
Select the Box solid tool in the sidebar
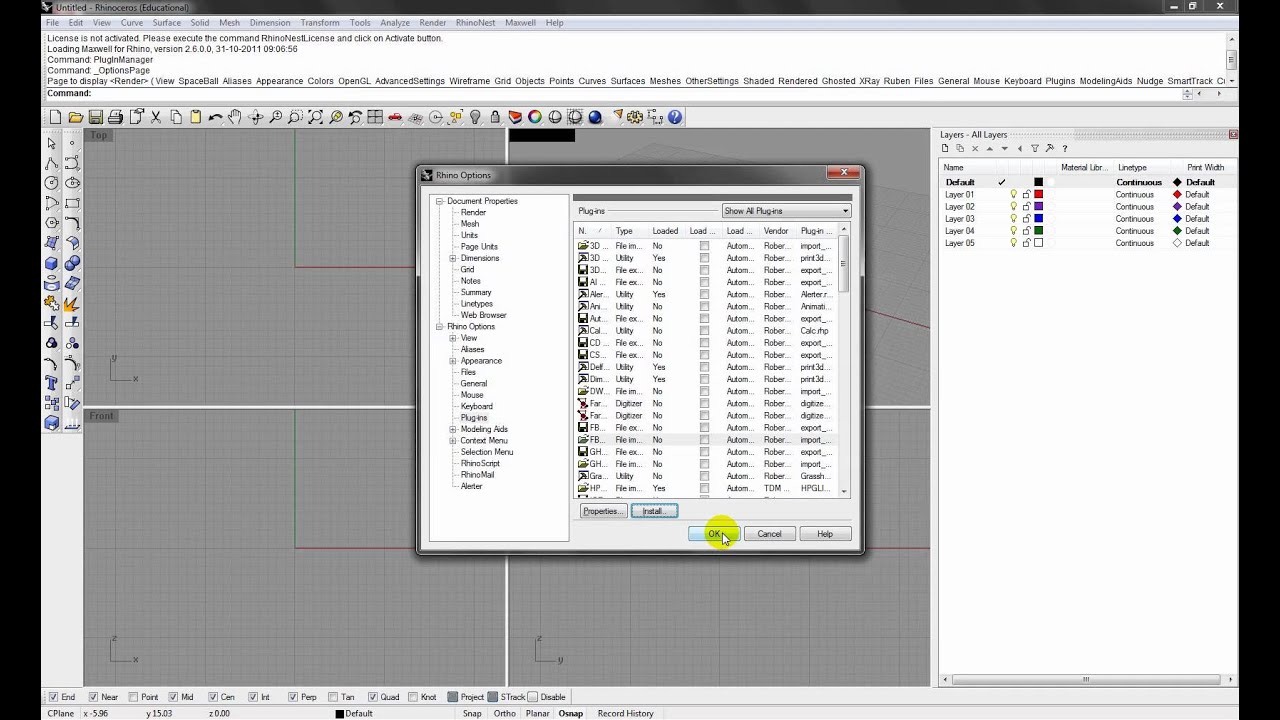click(51, 263)
